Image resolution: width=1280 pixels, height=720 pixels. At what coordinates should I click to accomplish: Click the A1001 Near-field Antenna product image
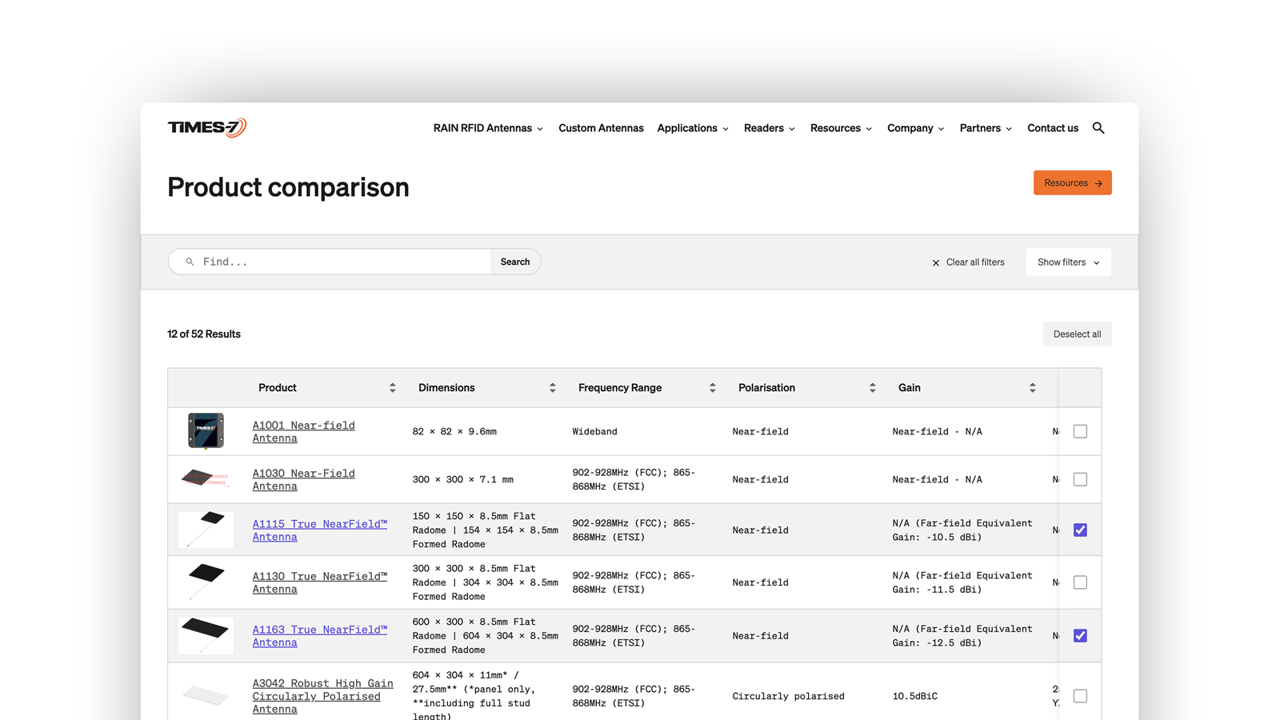point(206,431)
